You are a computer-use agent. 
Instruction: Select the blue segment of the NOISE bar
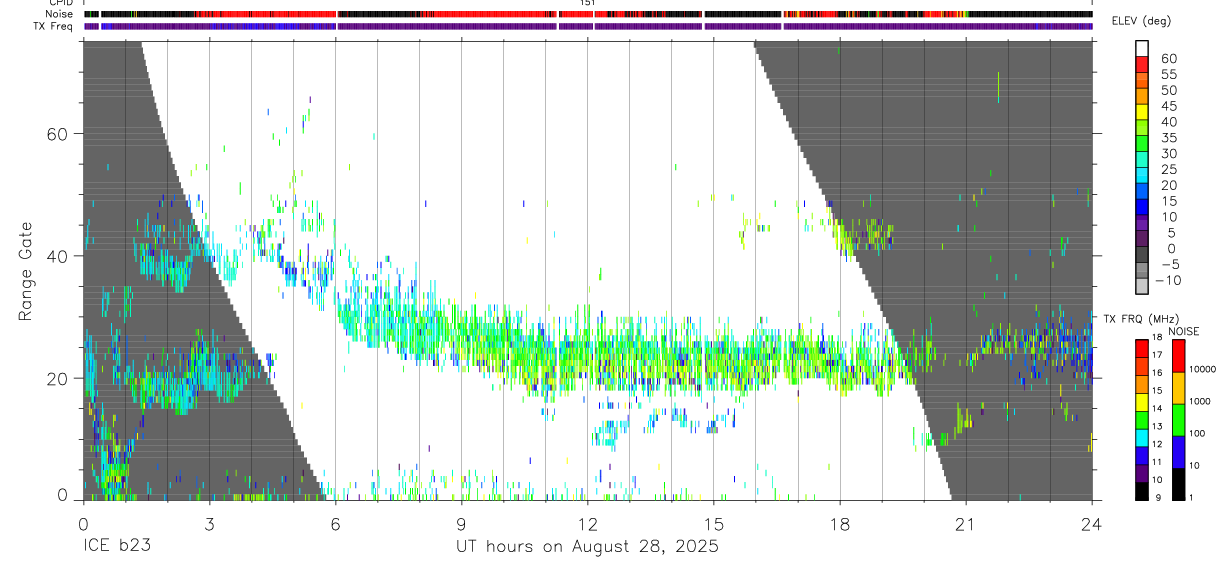click(1179, 452)
